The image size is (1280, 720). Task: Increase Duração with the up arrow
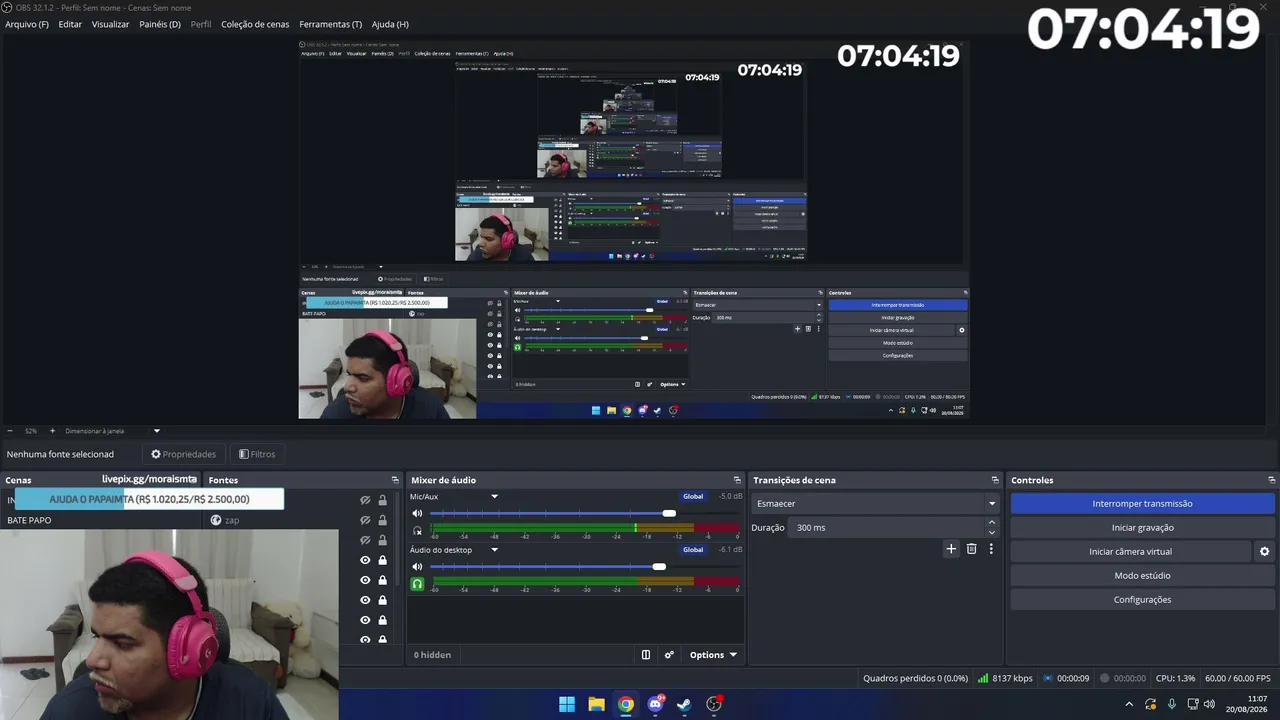pyautogui.click(x=992, y=522)
